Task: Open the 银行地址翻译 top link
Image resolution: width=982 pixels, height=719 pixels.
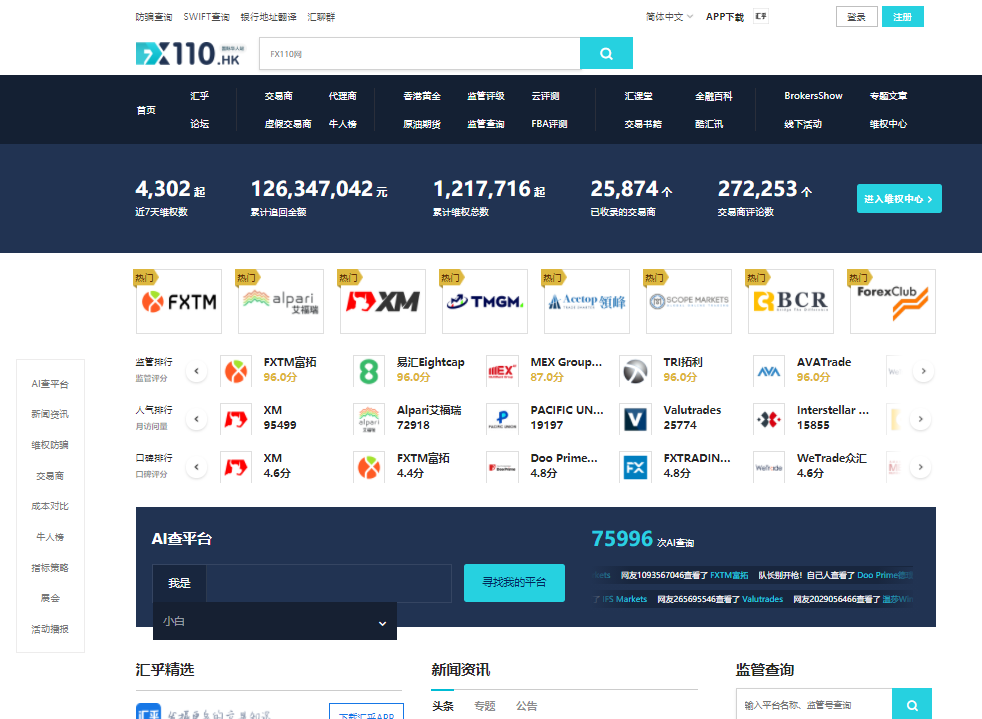Action: click(269, 17)
